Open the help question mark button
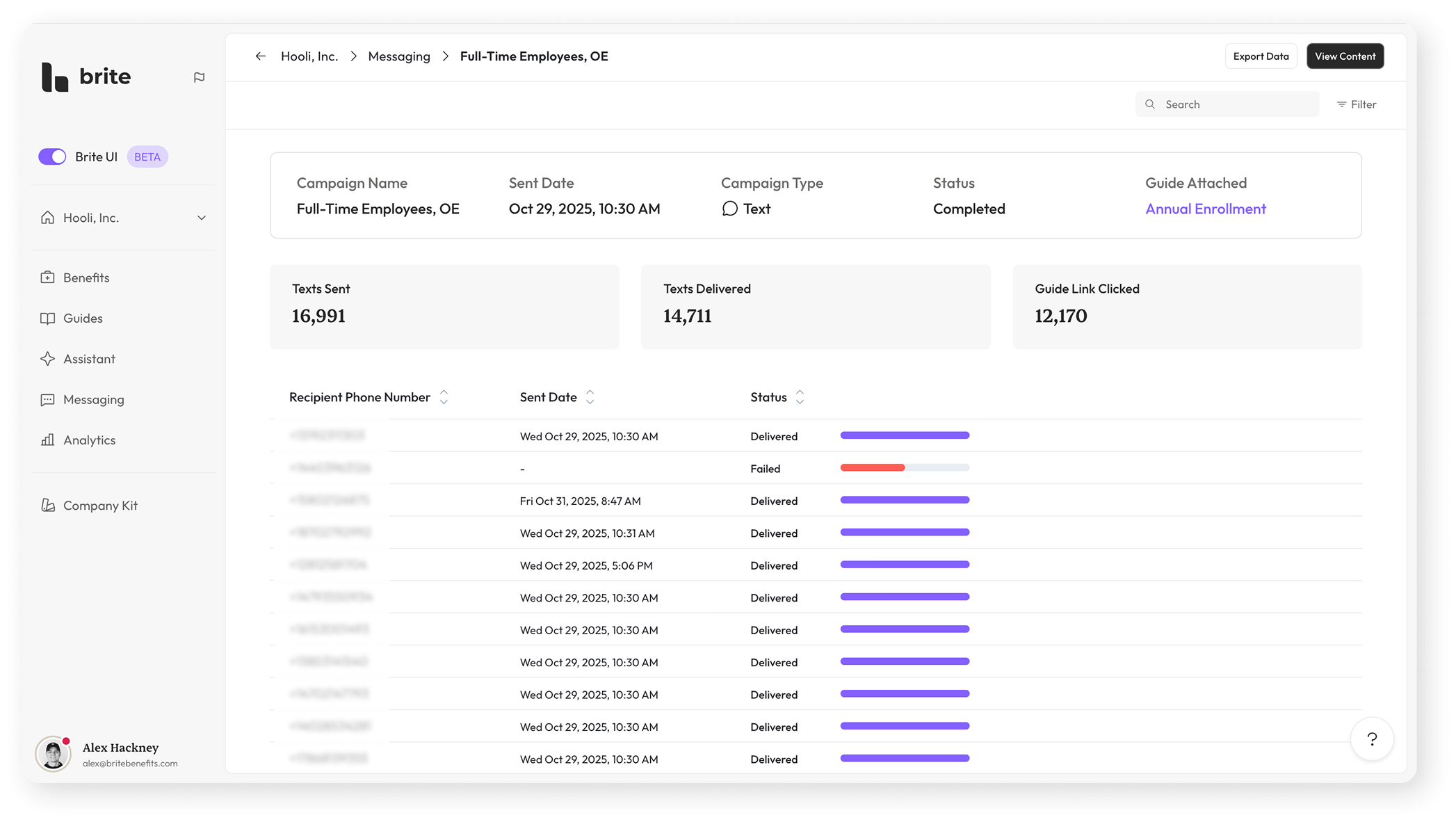 coord(1372,739)
